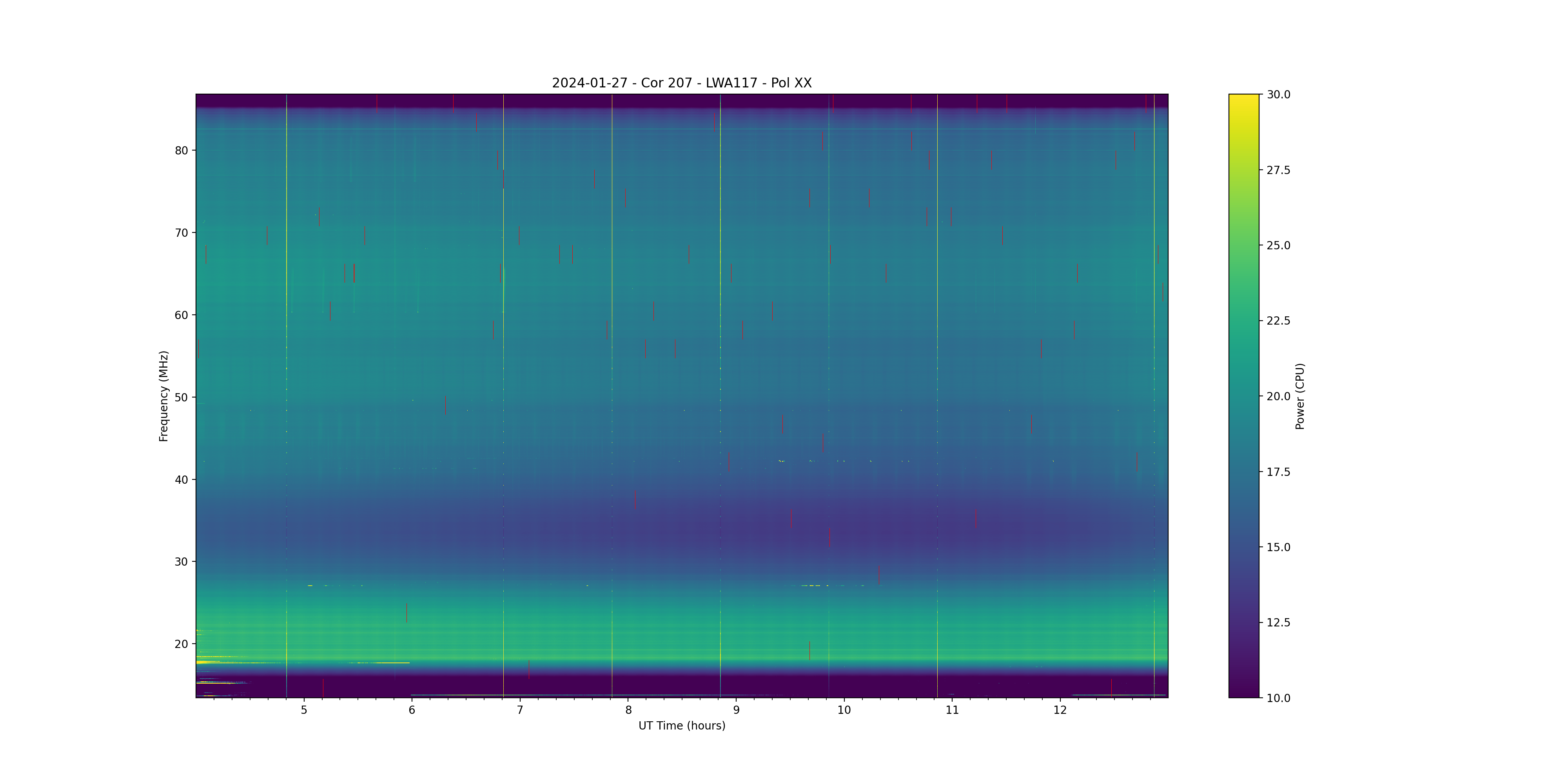Click the 'Power (CPU)' colorbar label
The height and width of the screenshot is (784, 1568).
pos(1299,396)
